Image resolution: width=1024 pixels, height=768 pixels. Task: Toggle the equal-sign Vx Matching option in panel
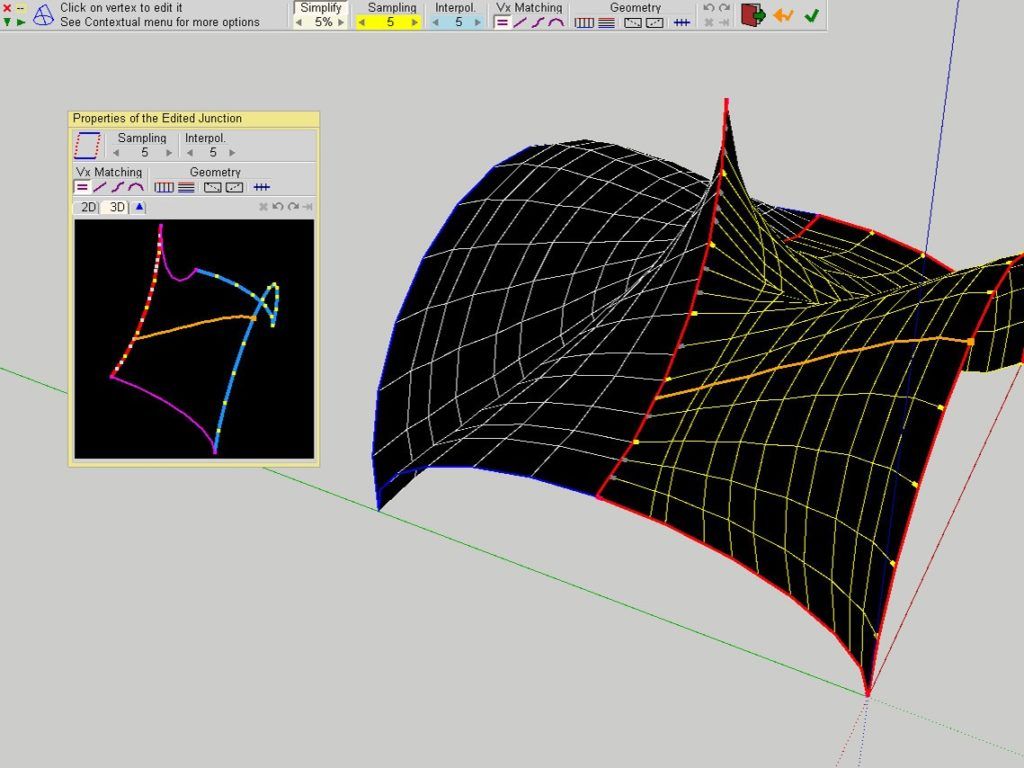pyautogui.click(x=82, y=187)
